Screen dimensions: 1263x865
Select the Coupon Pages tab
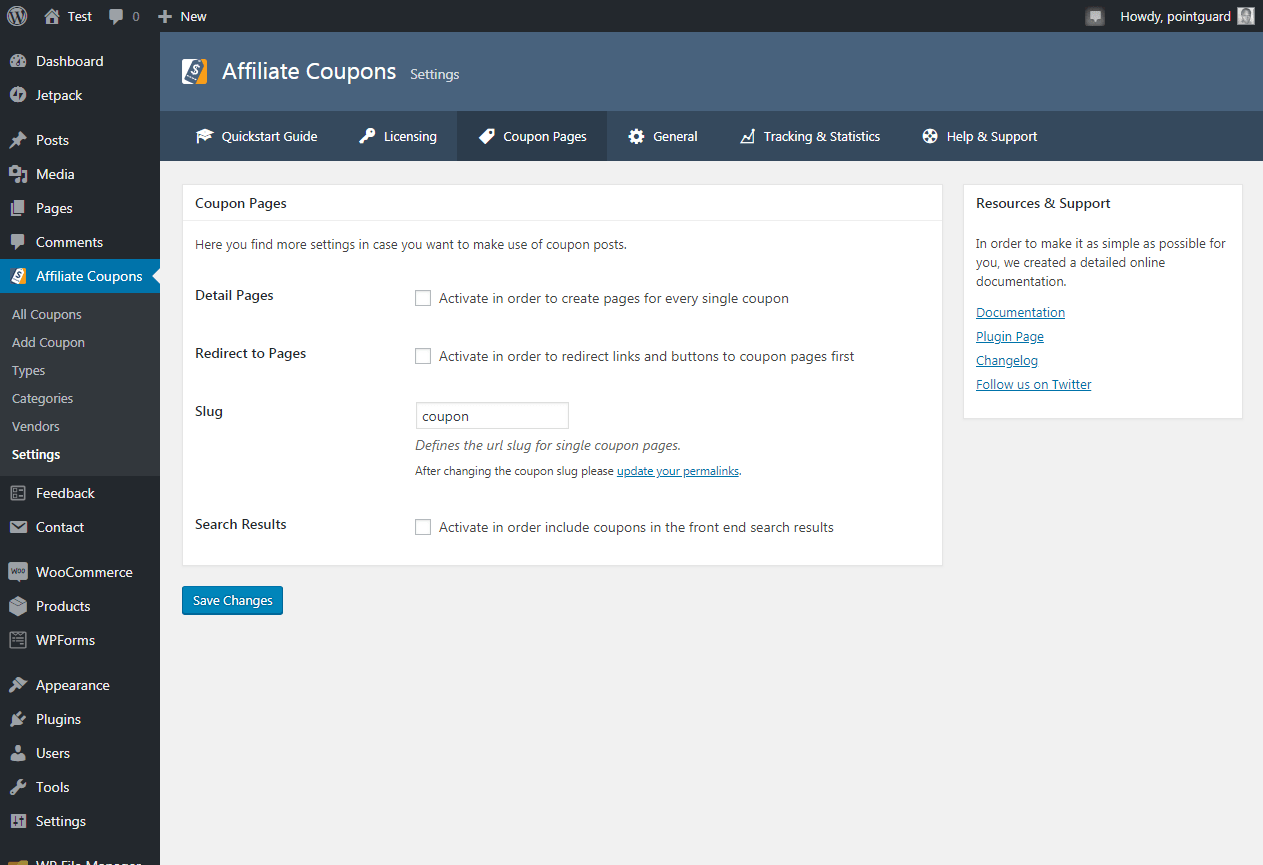pos(532,136)
